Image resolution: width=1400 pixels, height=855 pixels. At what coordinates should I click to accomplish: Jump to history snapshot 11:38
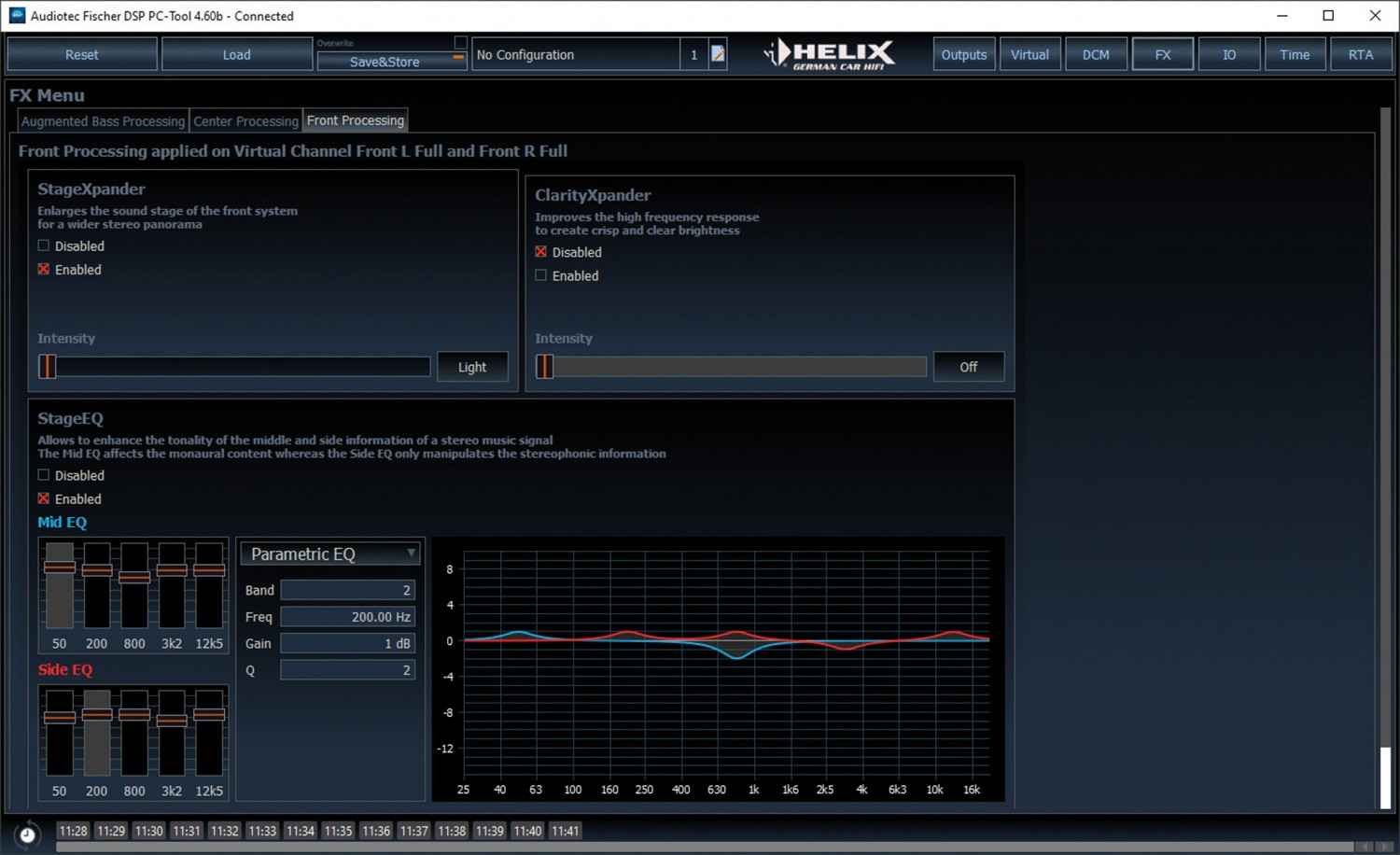click(452, 831)
